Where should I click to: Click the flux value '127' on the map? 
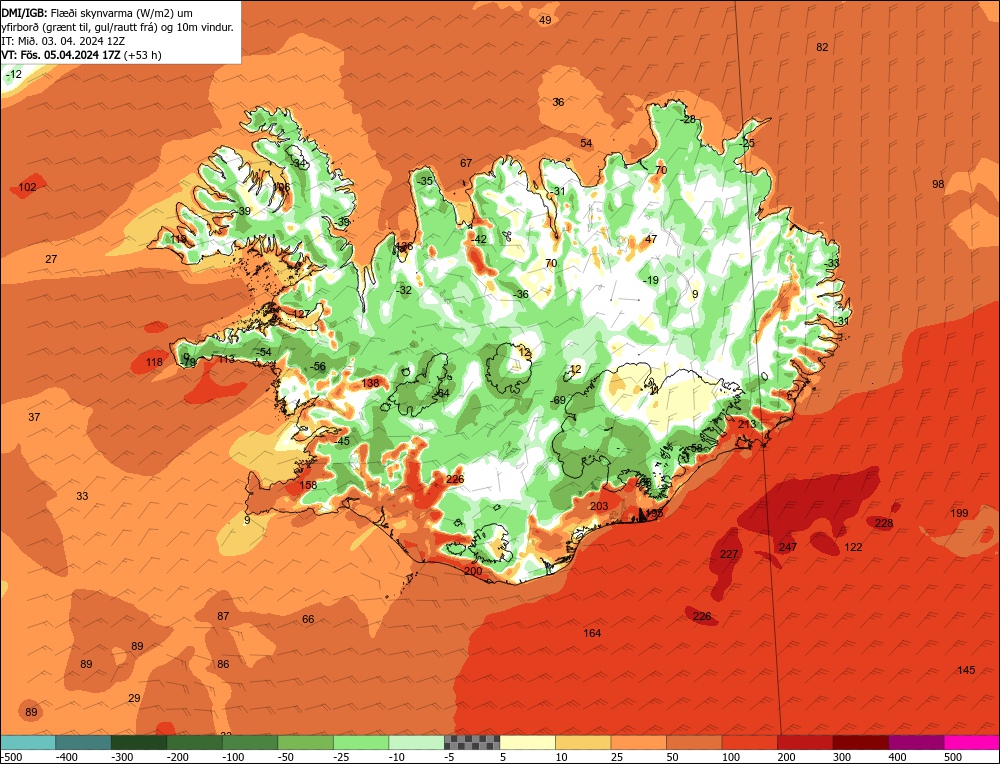point(301,314)
